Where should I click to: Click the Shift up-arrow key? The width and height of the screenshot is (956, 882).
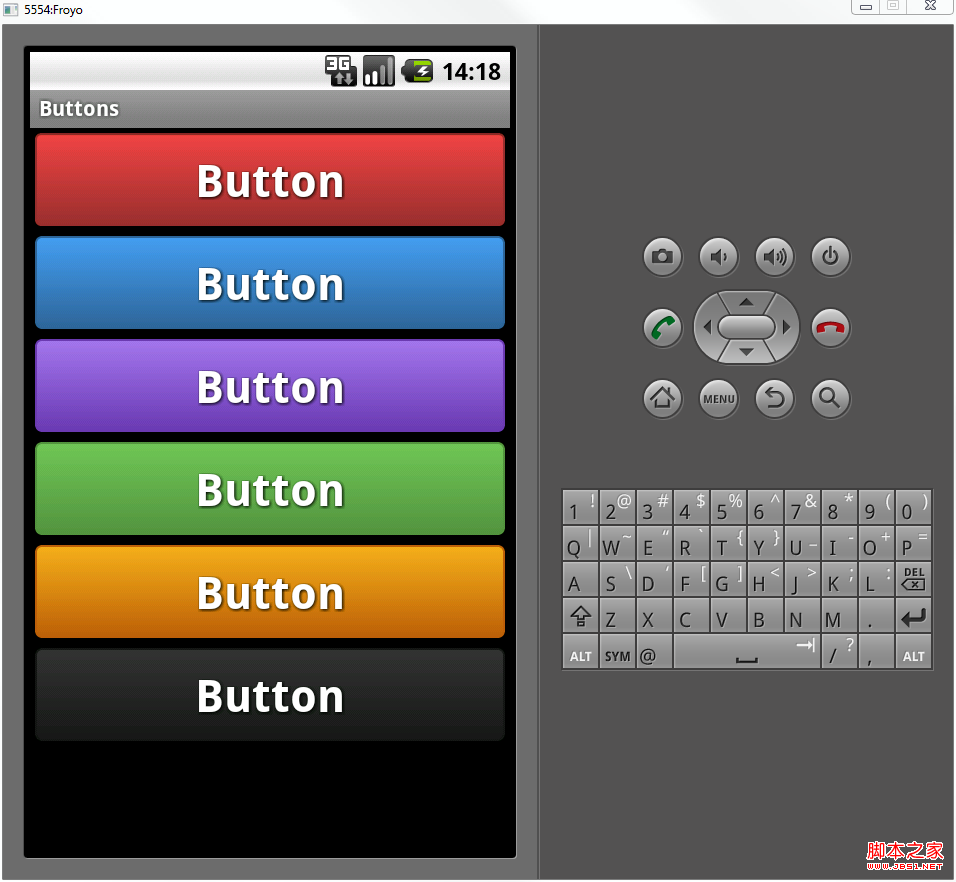click(x=580, y=616)
